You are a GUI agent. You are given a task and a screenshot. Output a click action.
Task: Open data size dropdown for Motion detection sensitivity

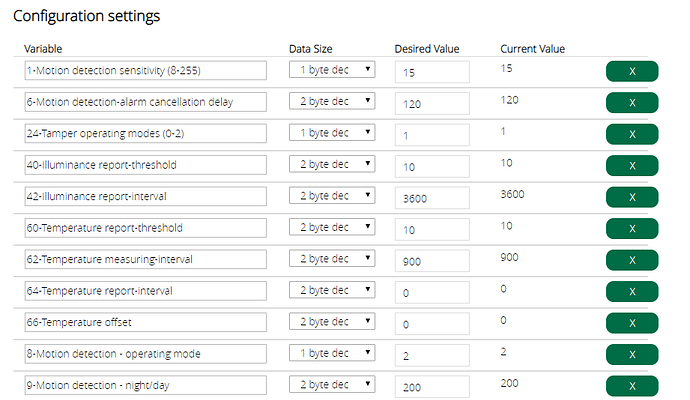coord(332,70)
